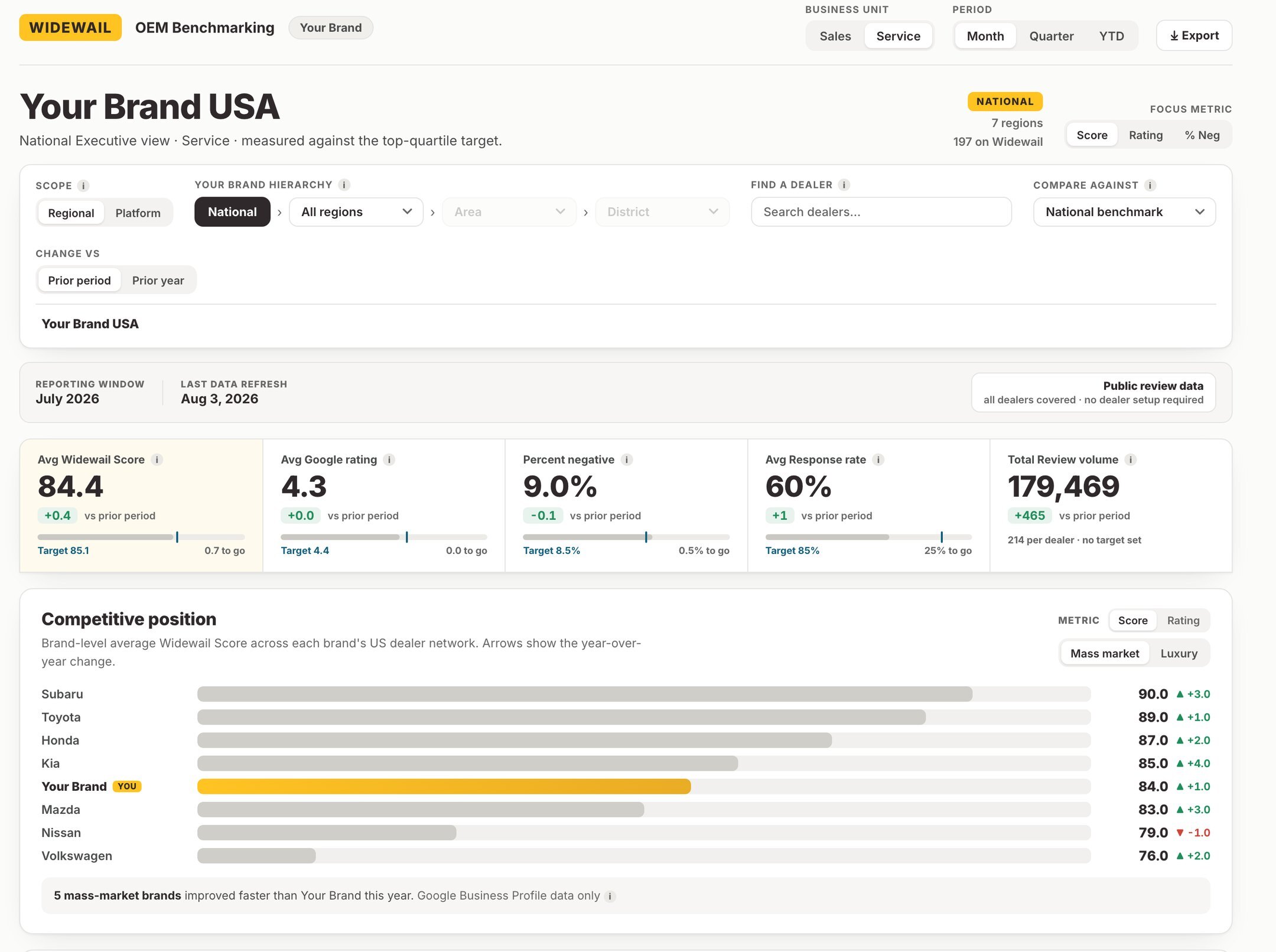The width and height of the screenshot is (1276, 952).
Task: Click the Search dealers input field
Action: click(881, 212)
